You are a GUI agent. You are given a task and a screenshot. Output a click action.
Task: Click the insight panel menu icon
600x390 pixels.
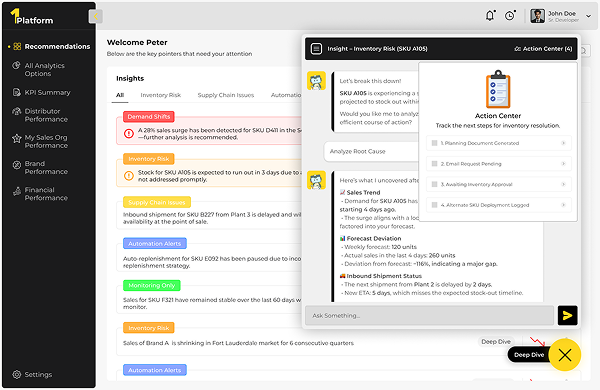pyautogui.click(x=316, y=49)
